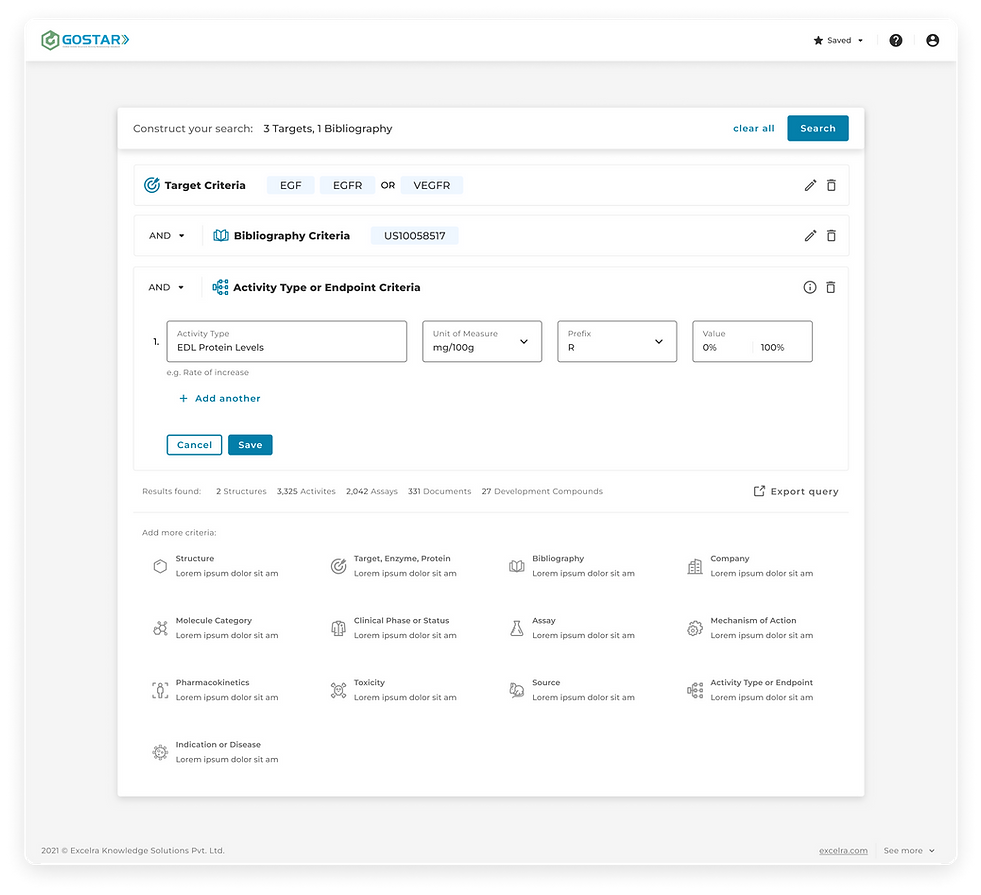
Task: Open the GOSTAR help icon
Action: coord(896,40)
